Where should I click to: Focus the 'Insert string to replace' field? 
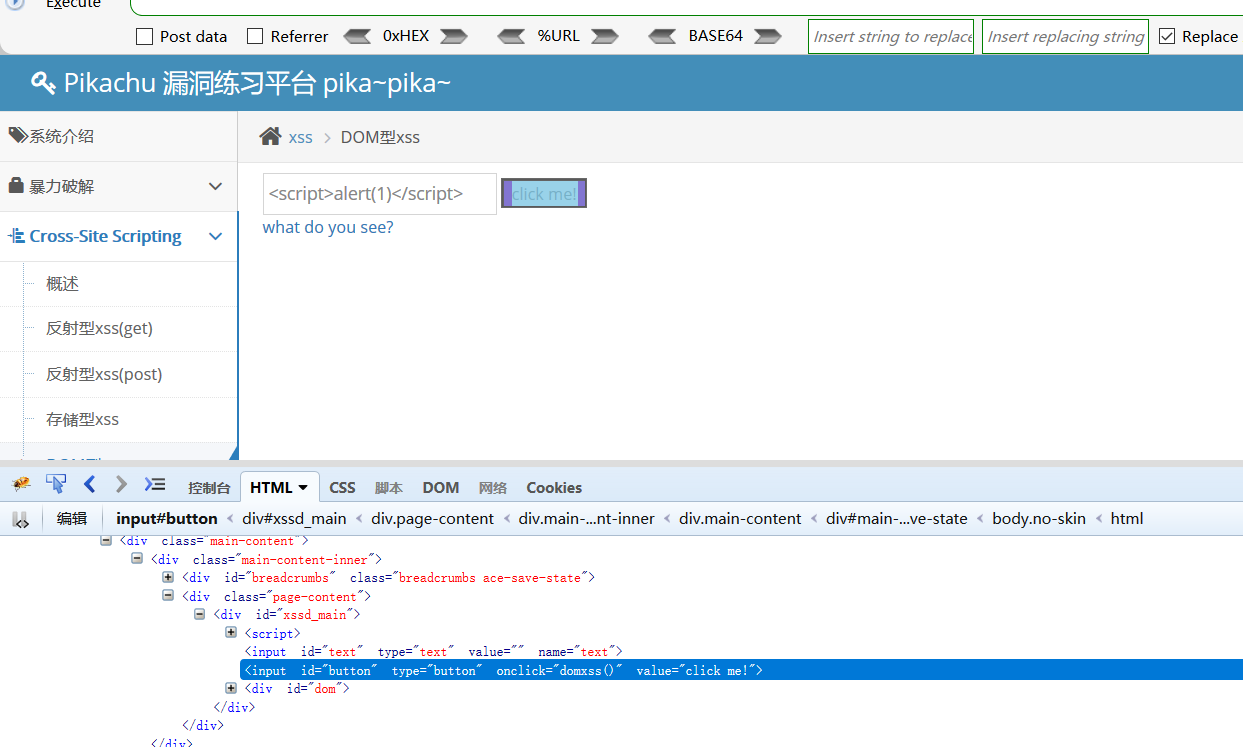[891, 36]
